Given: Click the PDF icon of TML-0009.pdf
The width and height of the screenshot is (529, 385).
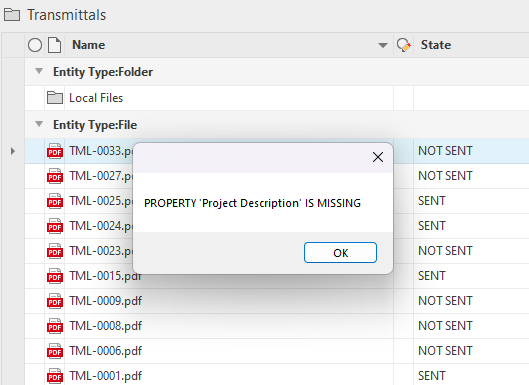Looking at the screenshot, I should [x=55, y=301].
